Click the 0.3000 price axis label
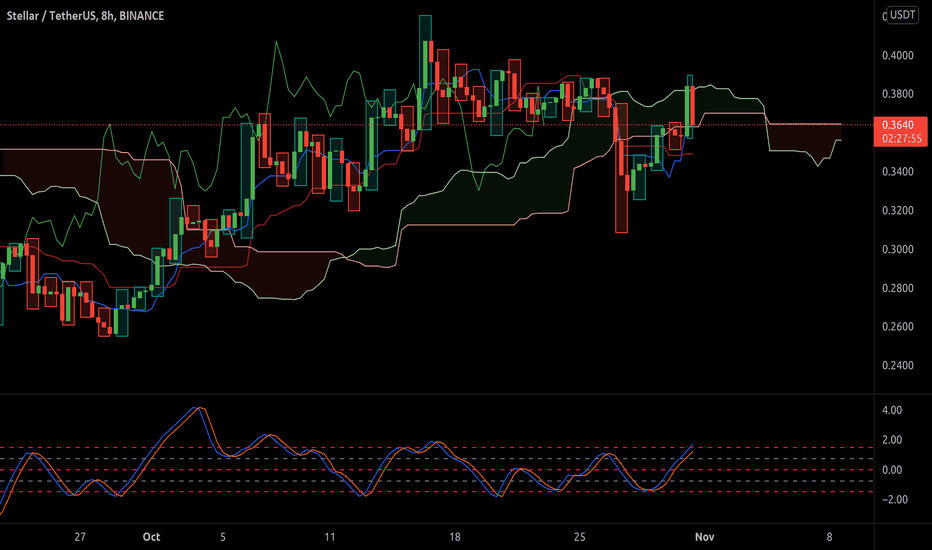The height and width of the screenshot is (550, 932). coord(898,249)
